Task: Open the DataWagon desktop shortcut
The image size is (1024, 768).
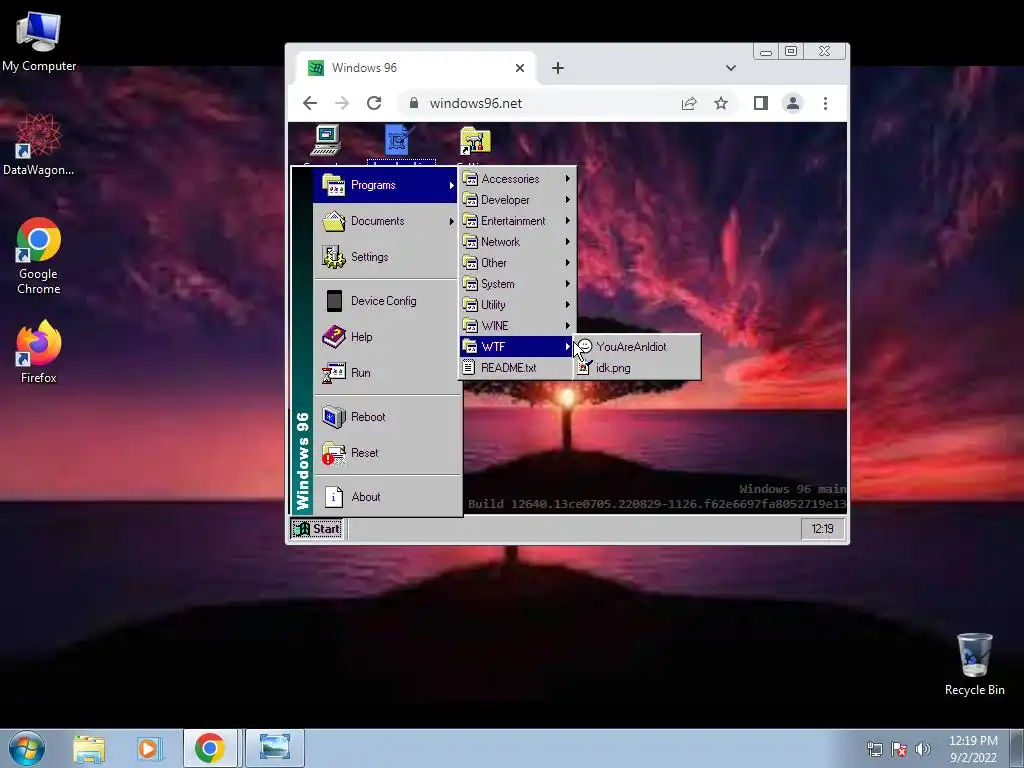Action: coord(39,144)
